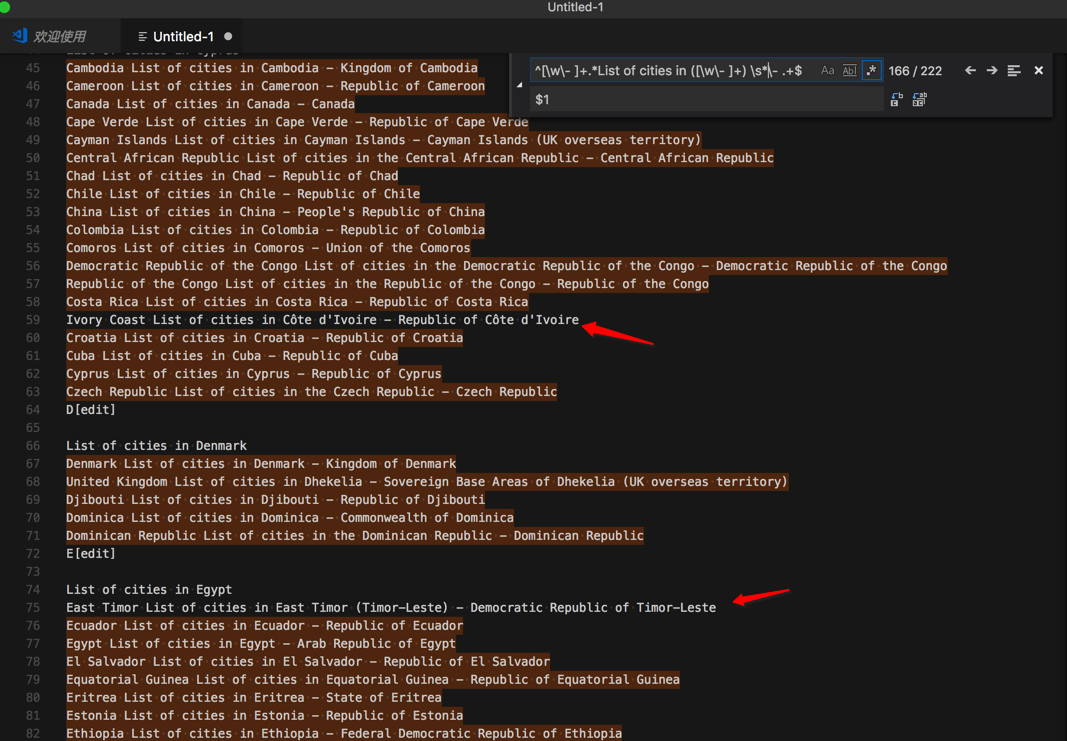This screenshot has width=1067, height=741.
Task: Click the Cyprus line of text
Action: (254, 374)
